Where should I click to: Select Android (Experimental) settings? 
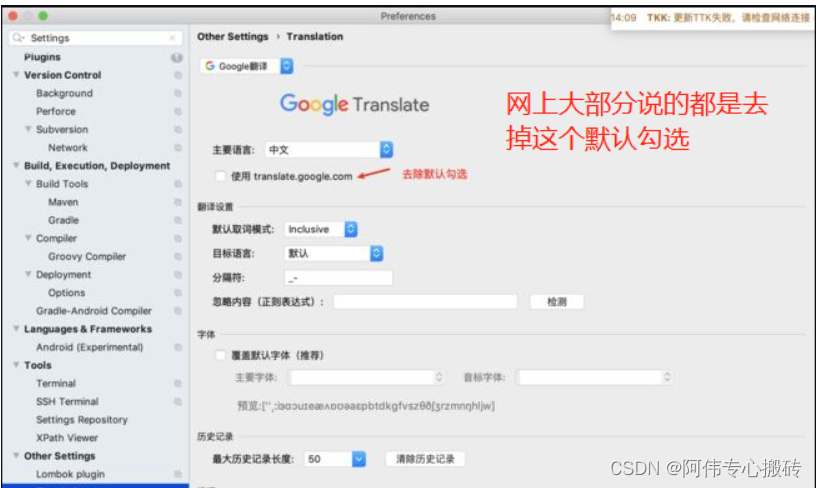pyautogui.click(x=90, y=347)
